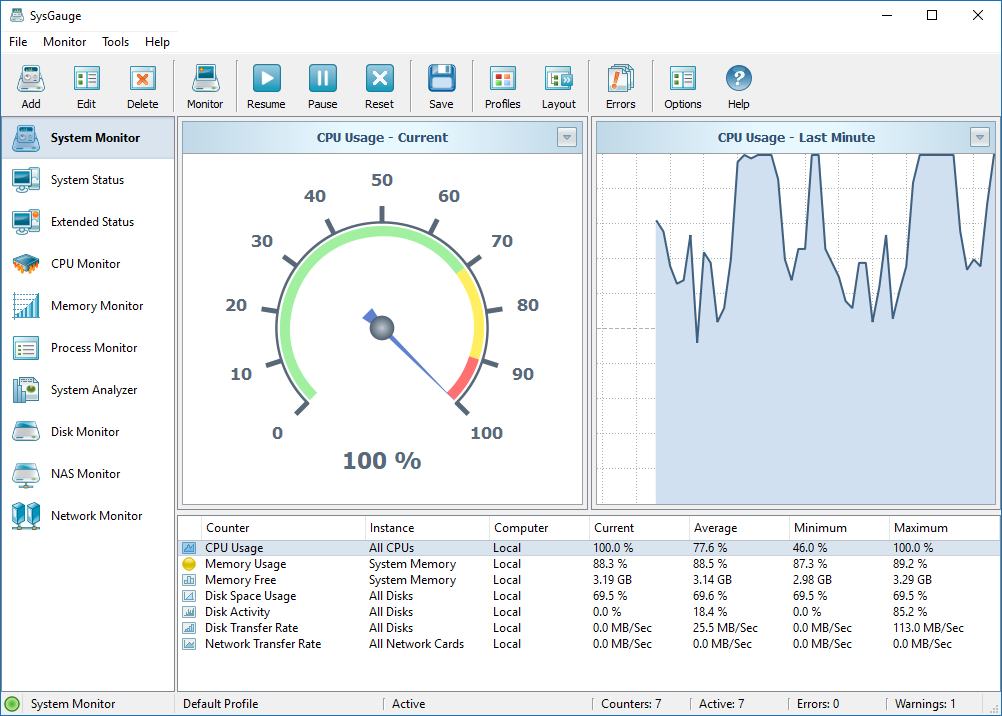Sort by the Computer column header
This screenshot has width=1002, height=716.
point(539,528)
